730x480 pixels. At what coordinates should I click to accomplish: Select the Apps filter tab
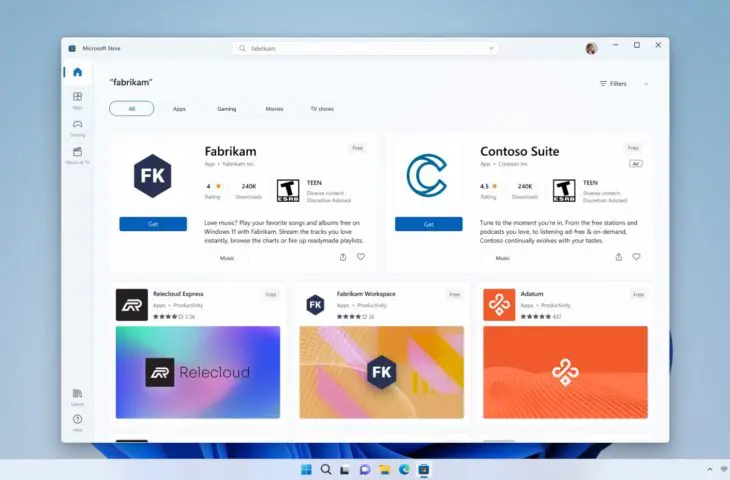179,109
